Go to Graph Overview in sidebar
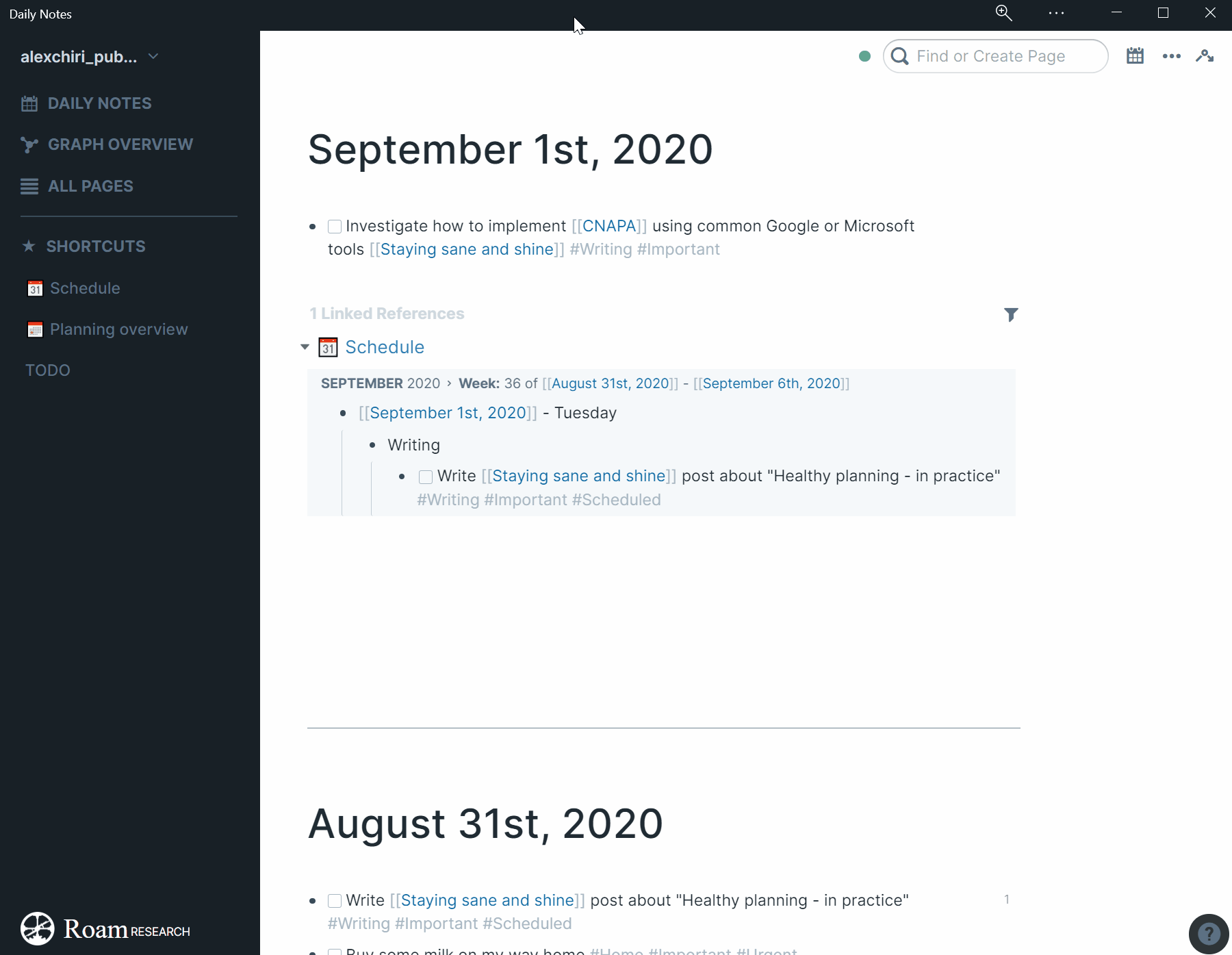This screenshot has width=1232, height=955. [120, 144]
